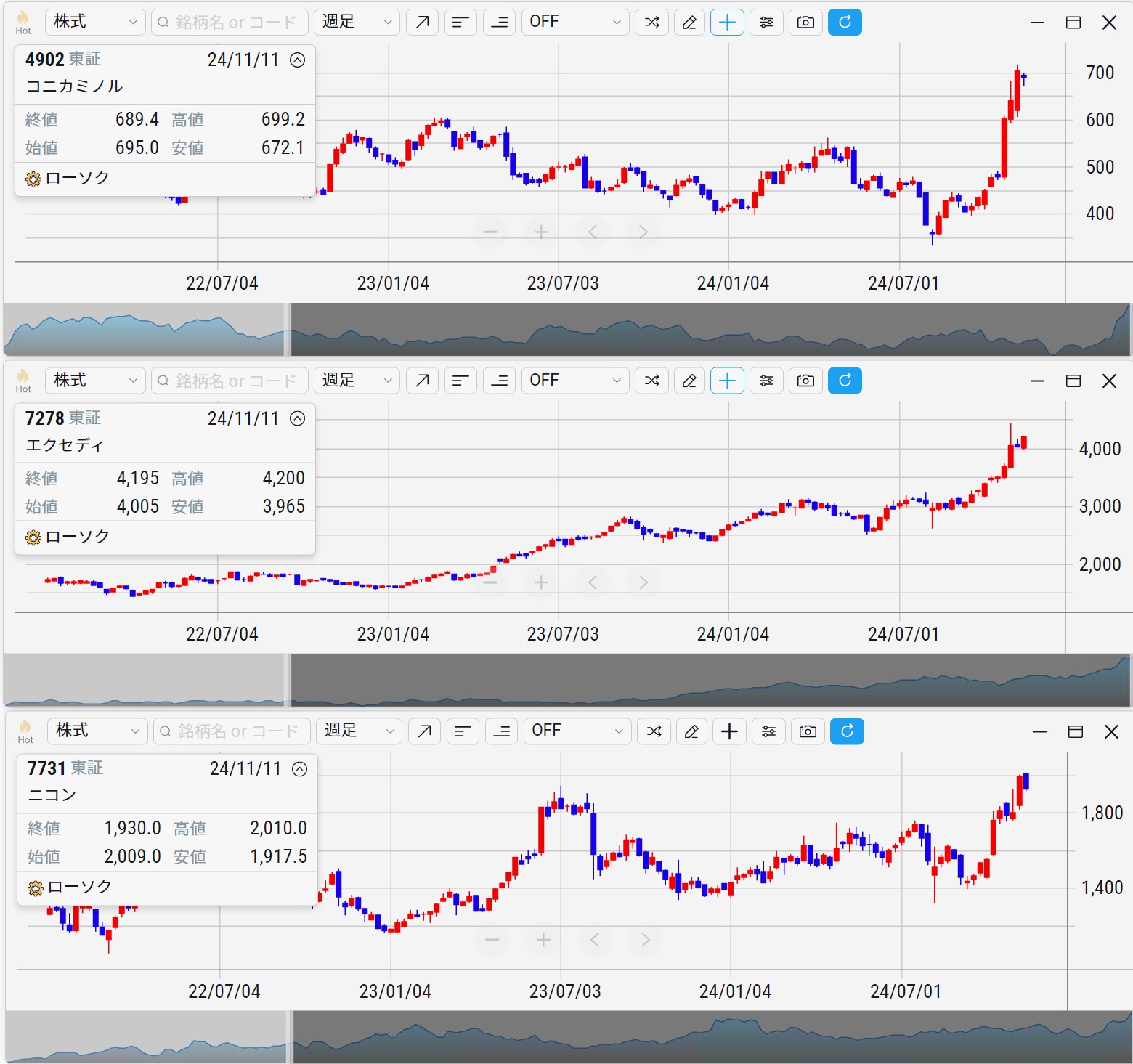This screenshot has height=1064, width=1133.
Task: Go to later dates with right arrow on 4902 chart
Action: 643,232
